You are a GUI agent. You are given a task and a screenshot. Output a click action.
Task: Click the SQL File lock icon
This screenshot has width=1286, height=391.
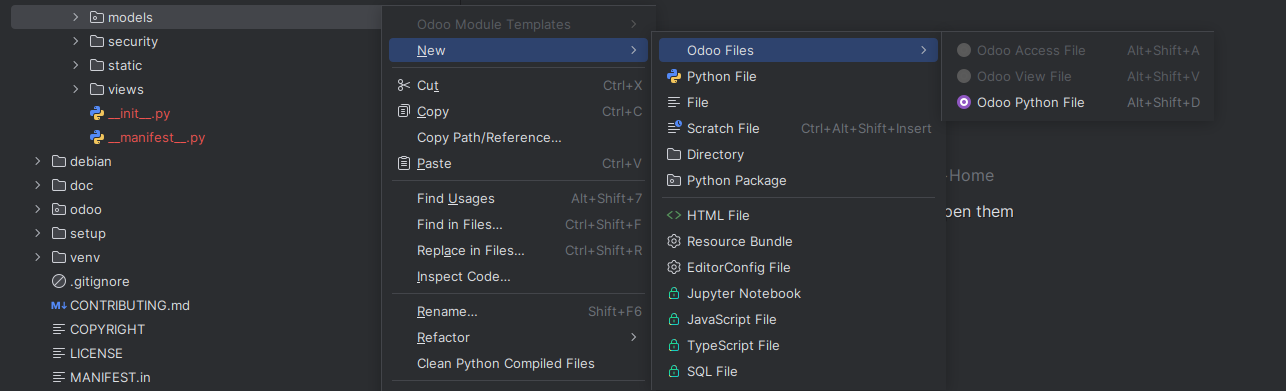(x=674, y=371)
